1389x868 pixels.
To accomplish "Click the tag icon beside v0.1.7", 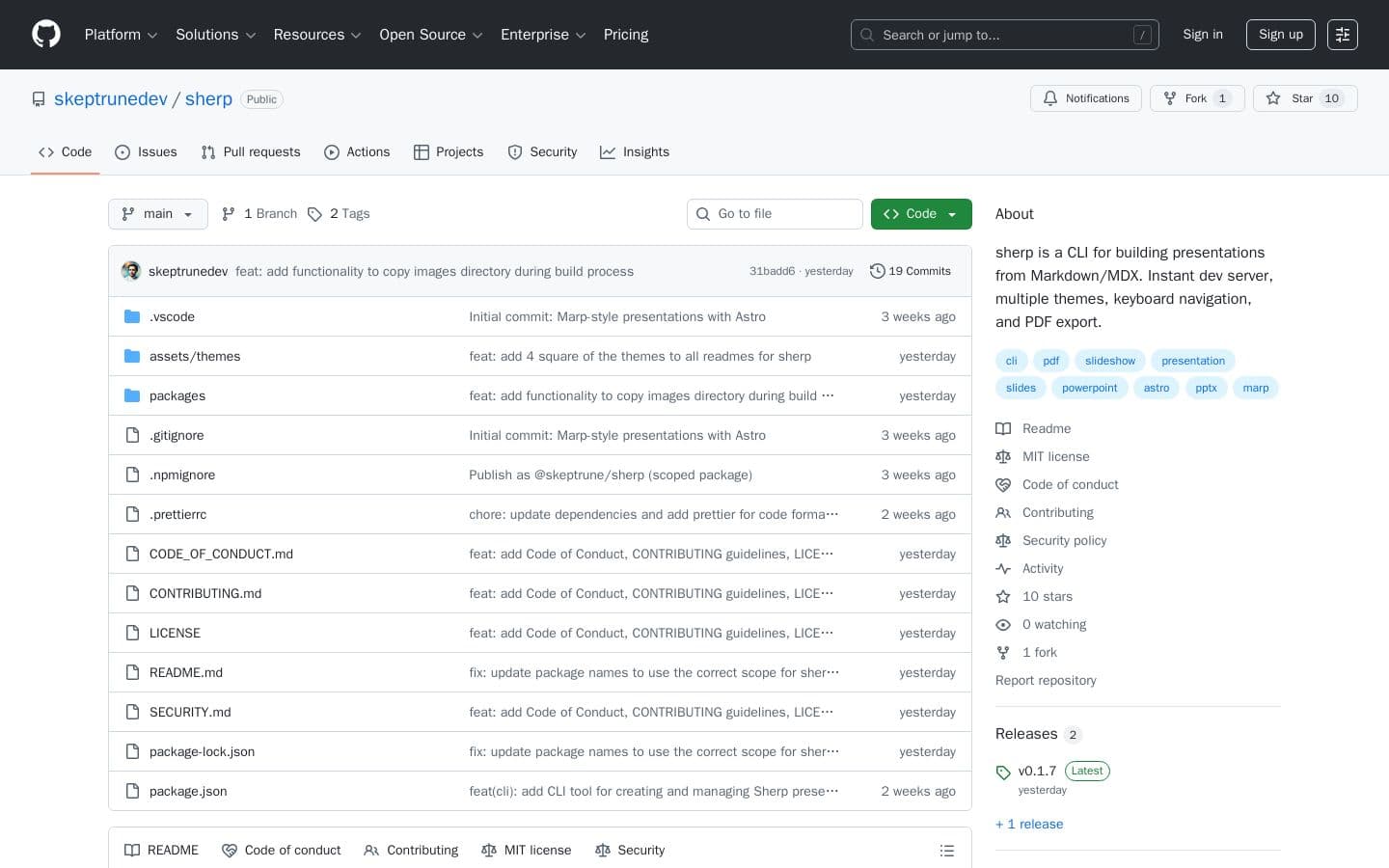I will pos(1003,772).
